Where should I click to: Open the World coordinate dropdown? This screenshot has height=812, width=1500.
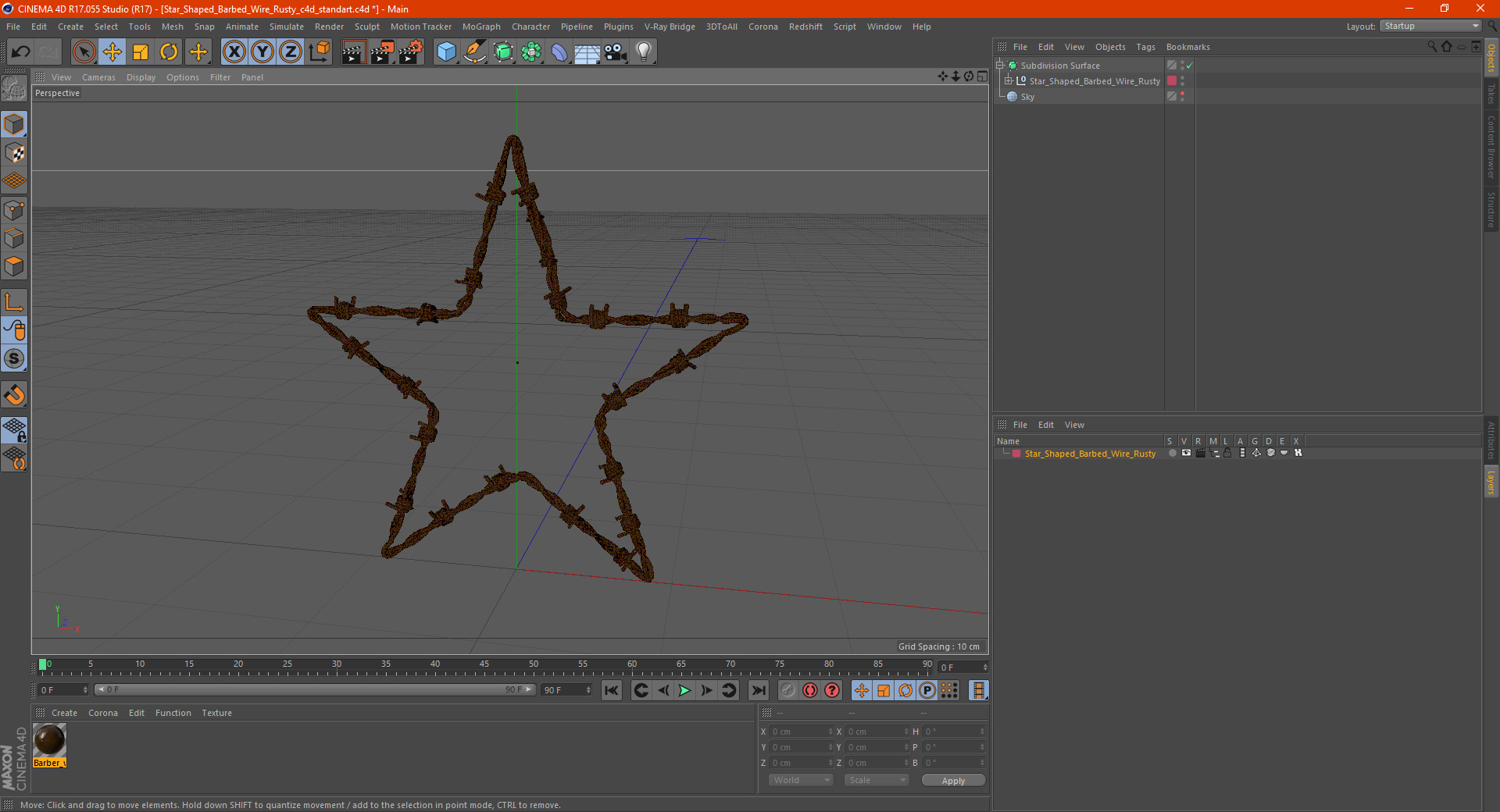pyautogui.click(x=801, y=780)
